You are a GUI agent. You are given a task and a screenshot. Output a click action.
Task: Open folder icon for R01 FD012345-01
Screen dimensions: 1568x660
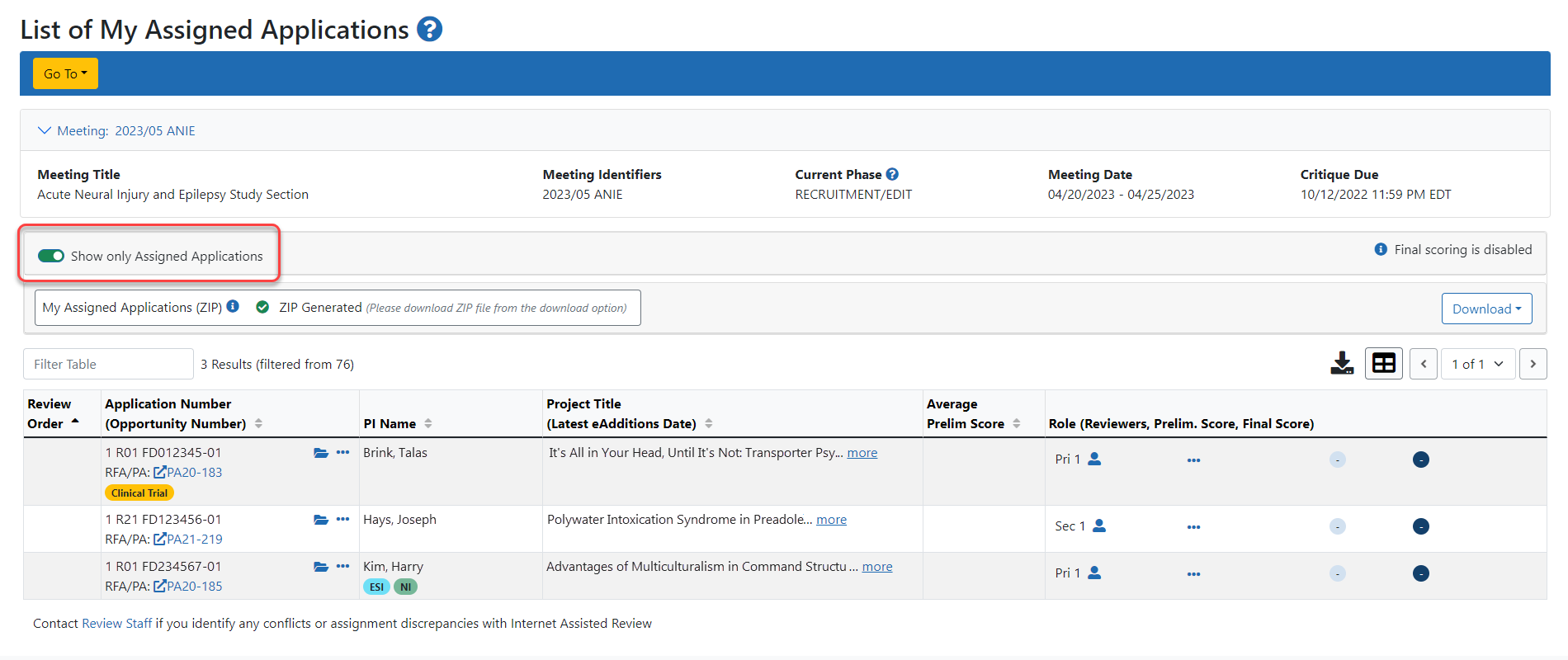tap(321, 453)
